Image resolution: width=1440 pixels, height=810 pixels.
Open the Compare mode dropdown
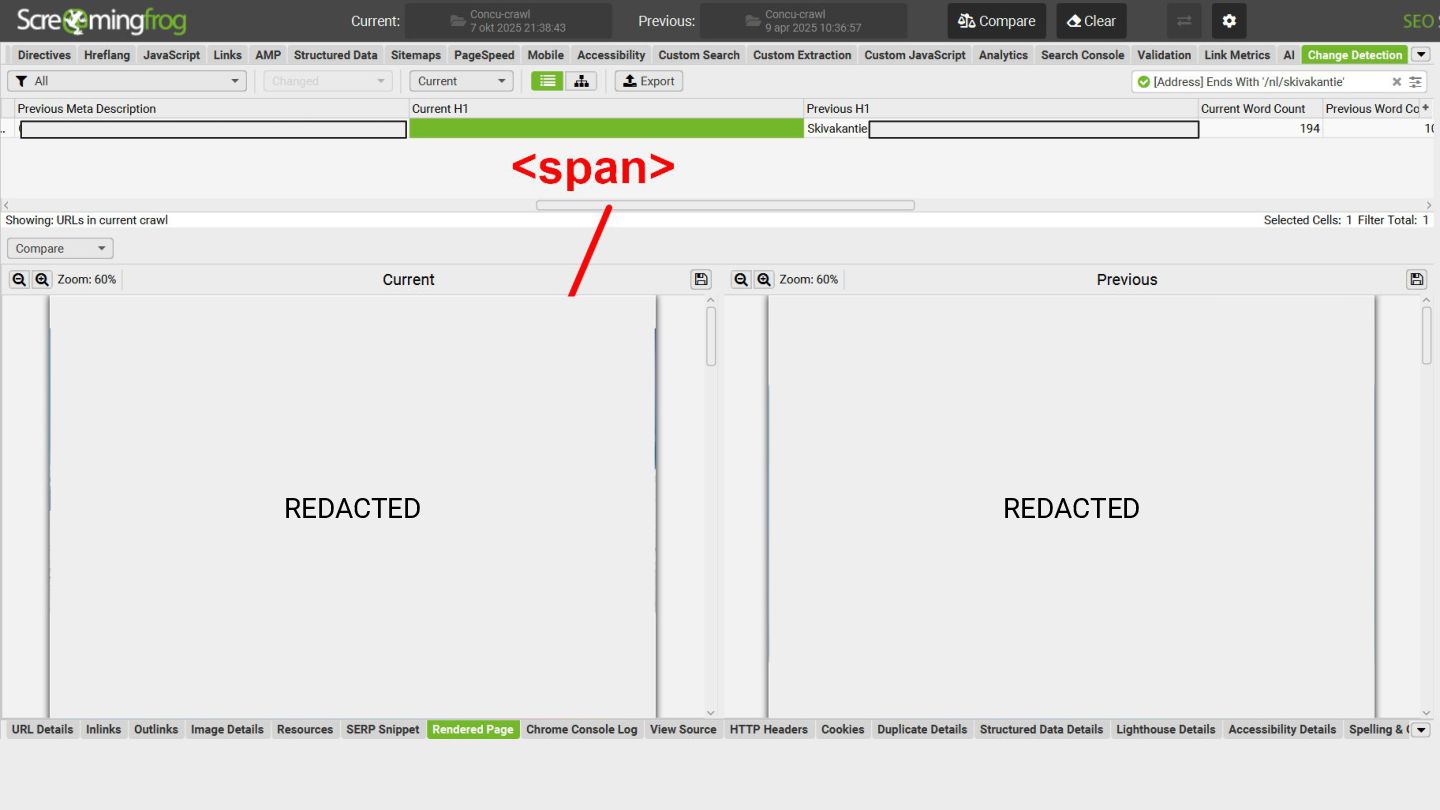[60, 249]
